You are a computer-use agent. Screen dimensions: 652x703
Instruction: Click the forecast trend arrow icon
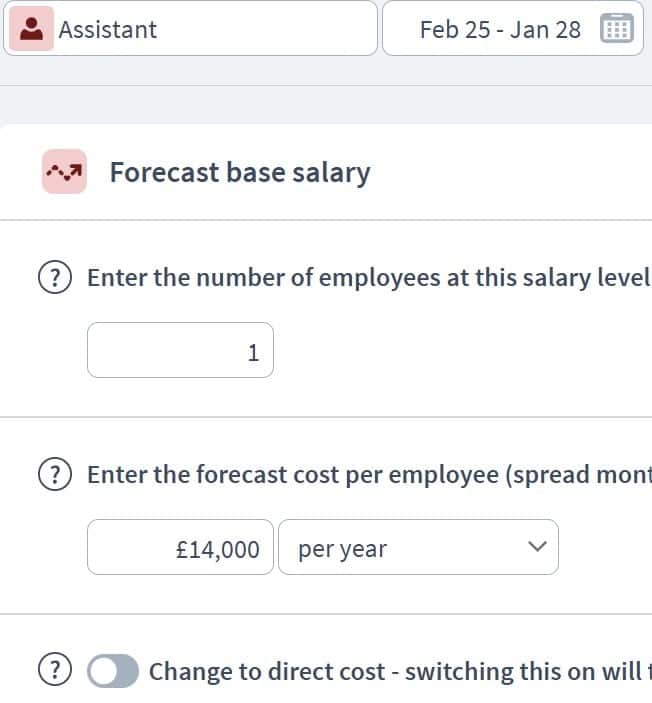[64, 172]
